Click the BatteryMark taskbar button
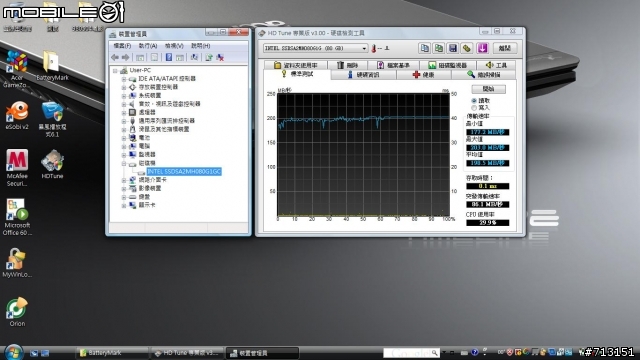Image resolution: width=640 pixels, height=360 pixels. coord(112,353)
